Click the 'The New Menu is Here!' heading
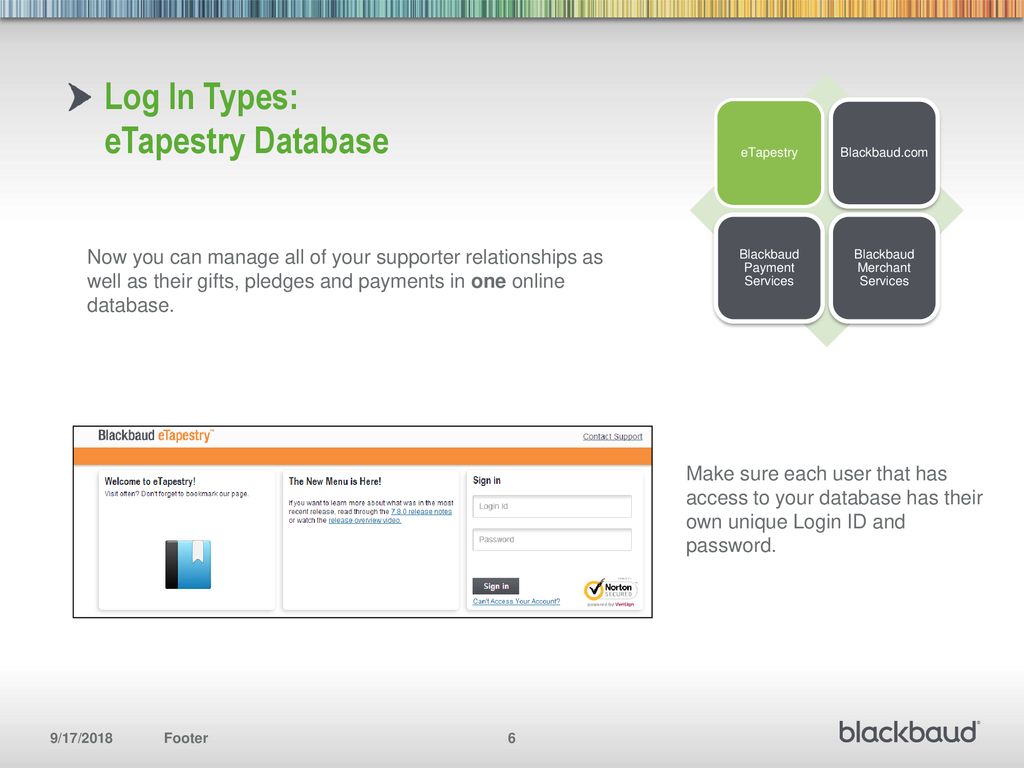 [335, 481]
